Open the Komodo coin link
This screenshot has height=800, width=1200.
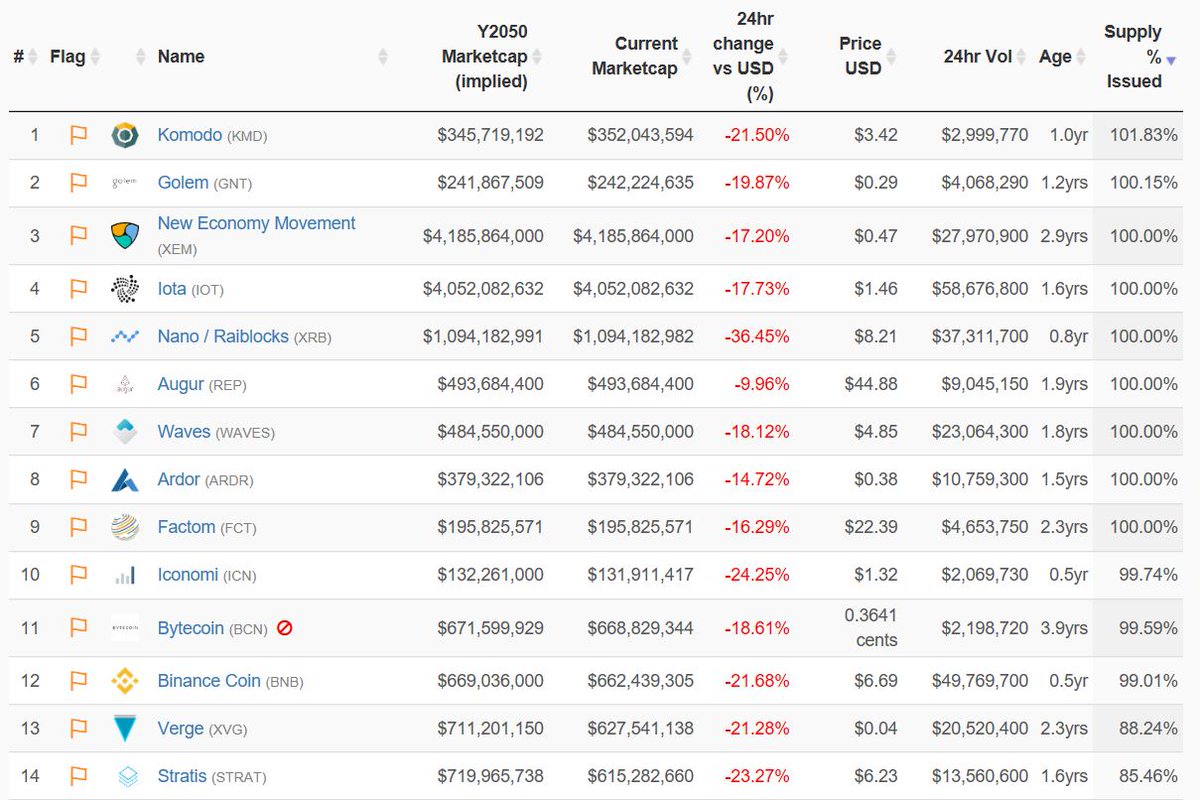(189, 135)
